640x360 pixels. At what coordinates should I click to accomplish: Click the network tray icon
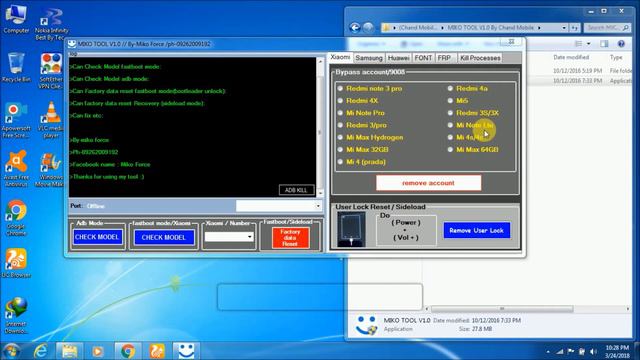[x=560, y=351]
